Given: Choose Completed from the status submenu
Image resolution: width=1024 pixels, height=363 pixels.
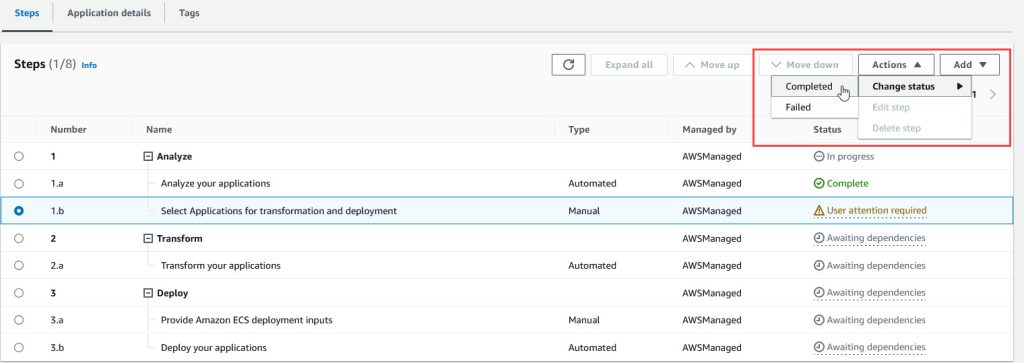Looking at the screenshot, I should pyautogui.click(x=808, y=86).
